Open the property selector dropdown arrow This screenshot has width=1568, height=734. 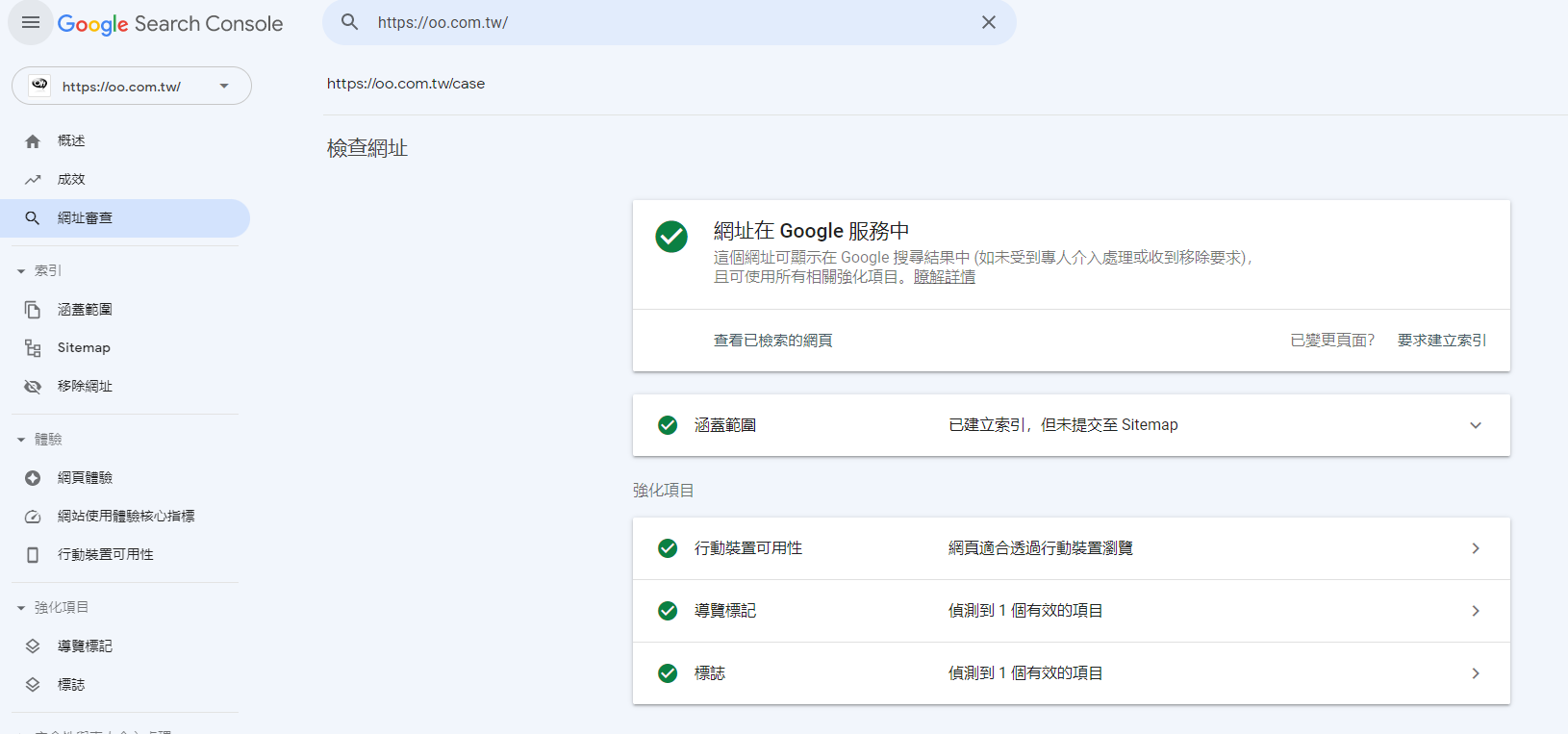click(x=224, y=86)
